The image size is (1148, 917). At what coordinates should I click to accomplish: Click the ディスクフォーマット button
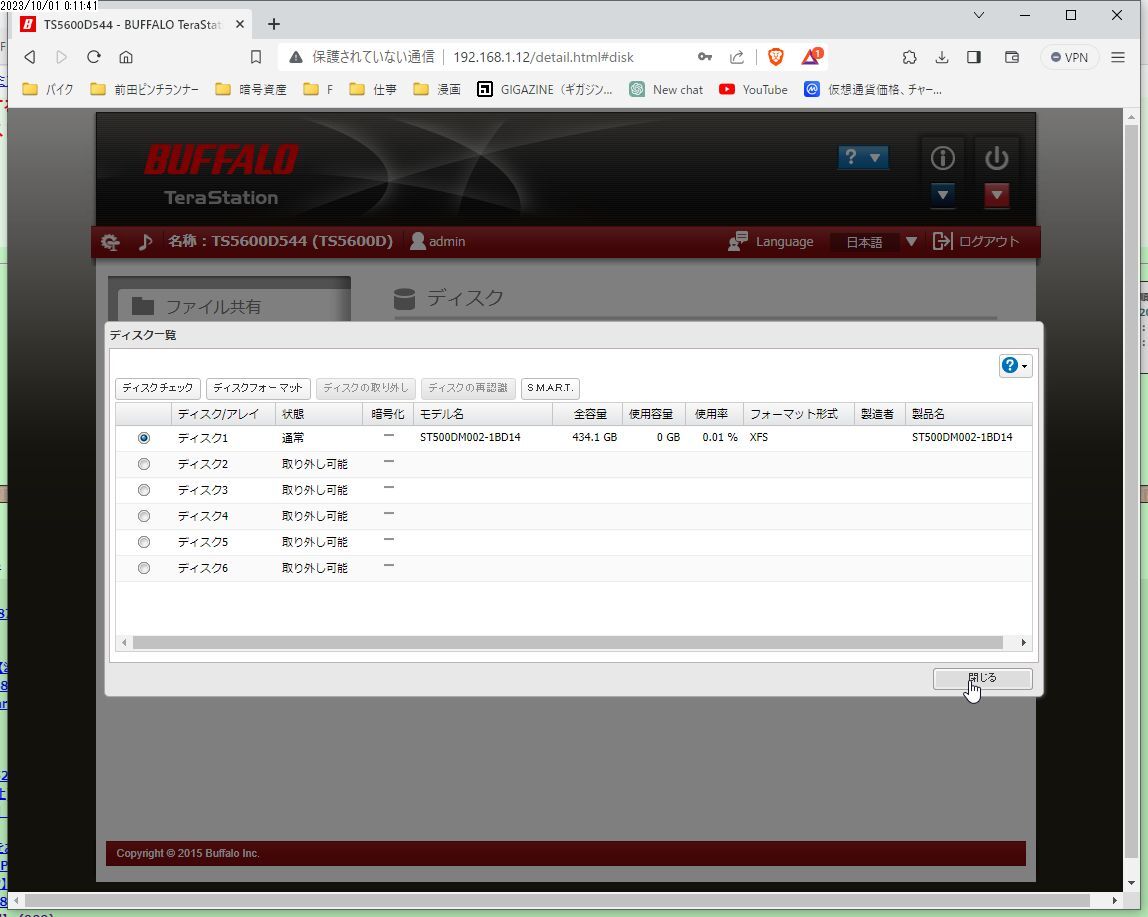(x=258, y=388)
